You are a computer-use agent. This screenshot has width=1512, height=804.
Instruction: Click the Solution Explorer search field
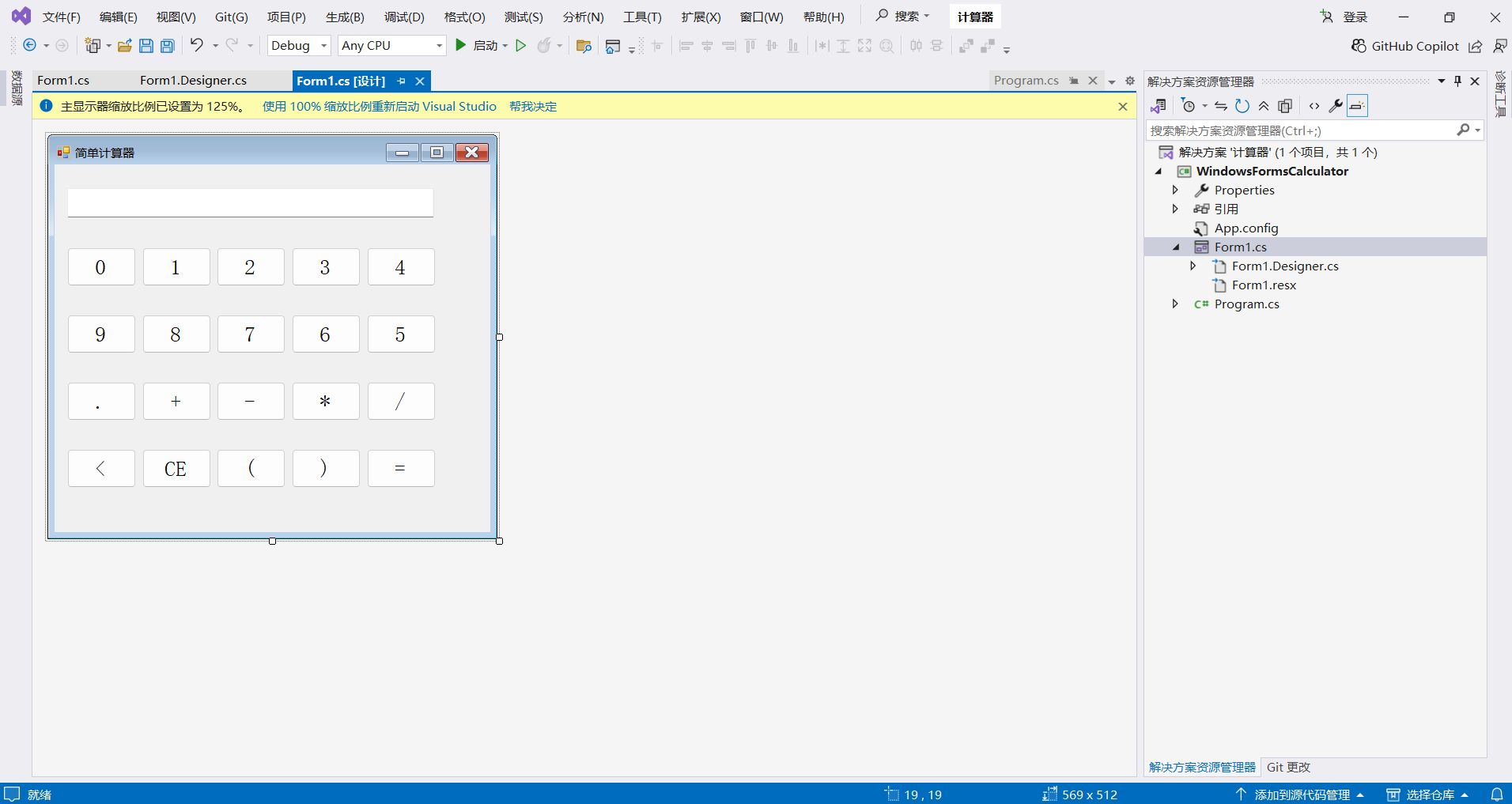pyautogui.click(x=1301, y=130)
